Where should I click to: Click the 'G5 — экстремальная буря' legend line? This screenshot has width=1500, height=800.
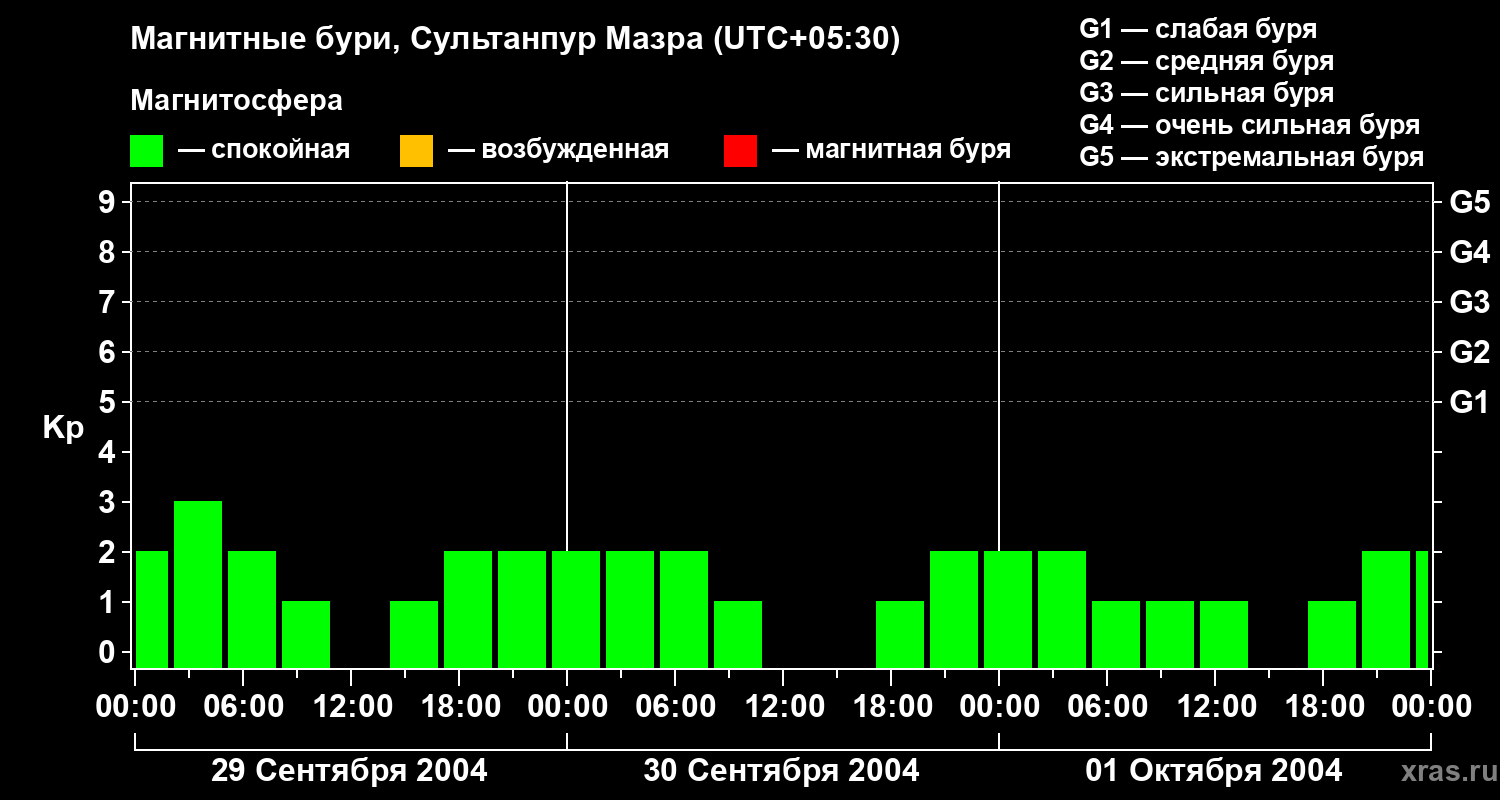[x=1252, y=158]
